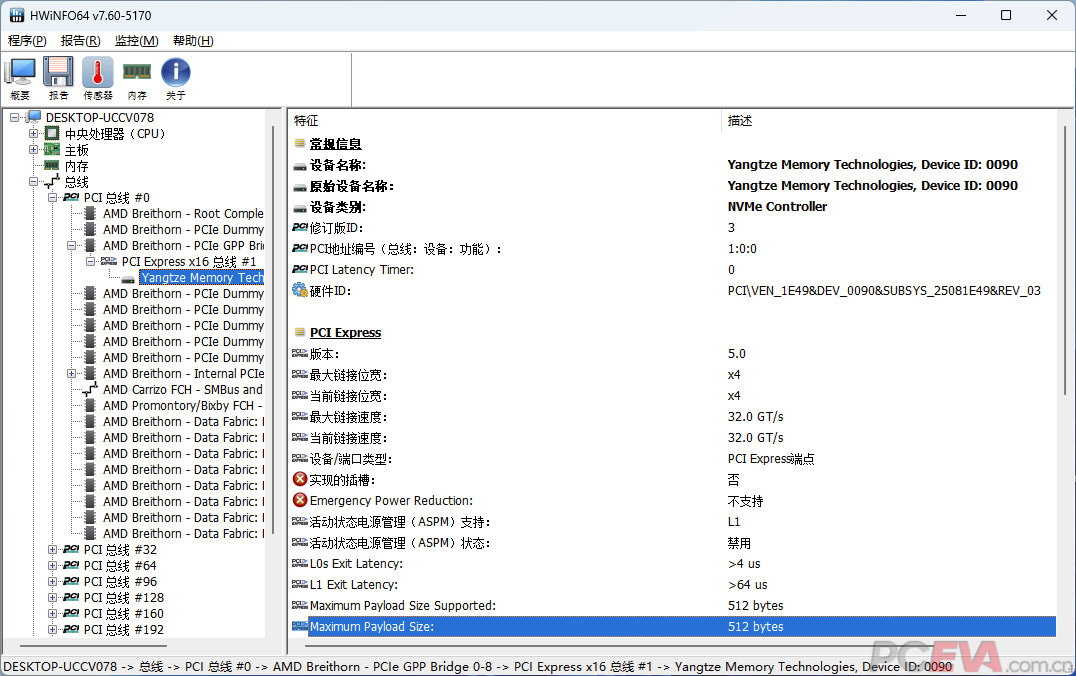The height and width of the screenshot is (676, 1076).
Task: Click the 报告 save report floppy icon
Action: (58, 79)
